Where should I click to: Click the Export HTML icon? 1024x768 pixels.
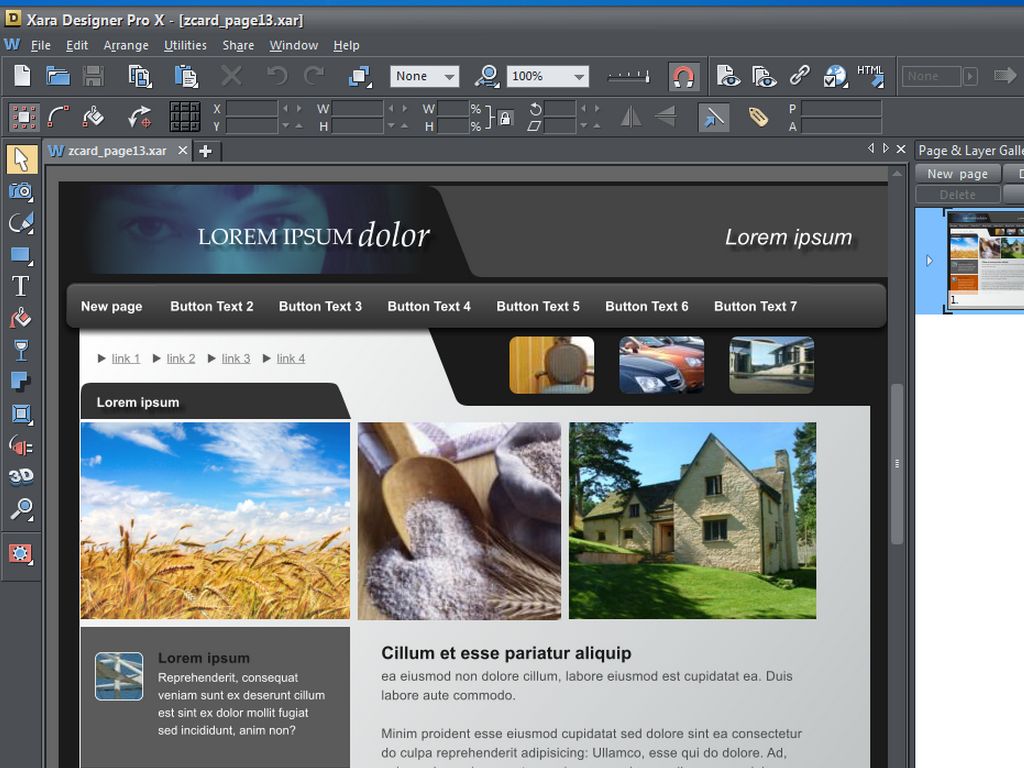[870, 76]
